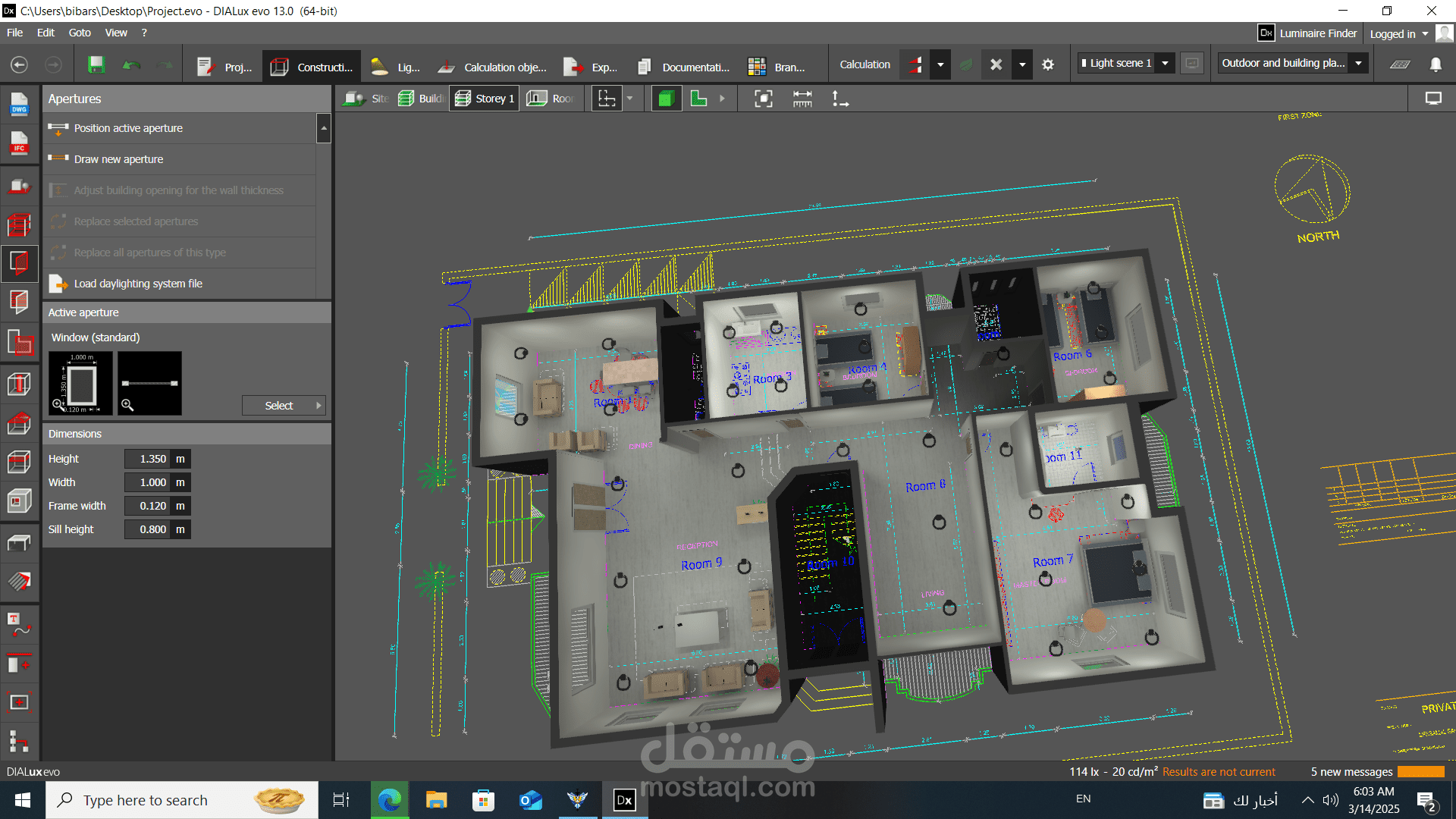Start calculation with the red icon button
Screen dimensions: 1456x819
point(915,64)
